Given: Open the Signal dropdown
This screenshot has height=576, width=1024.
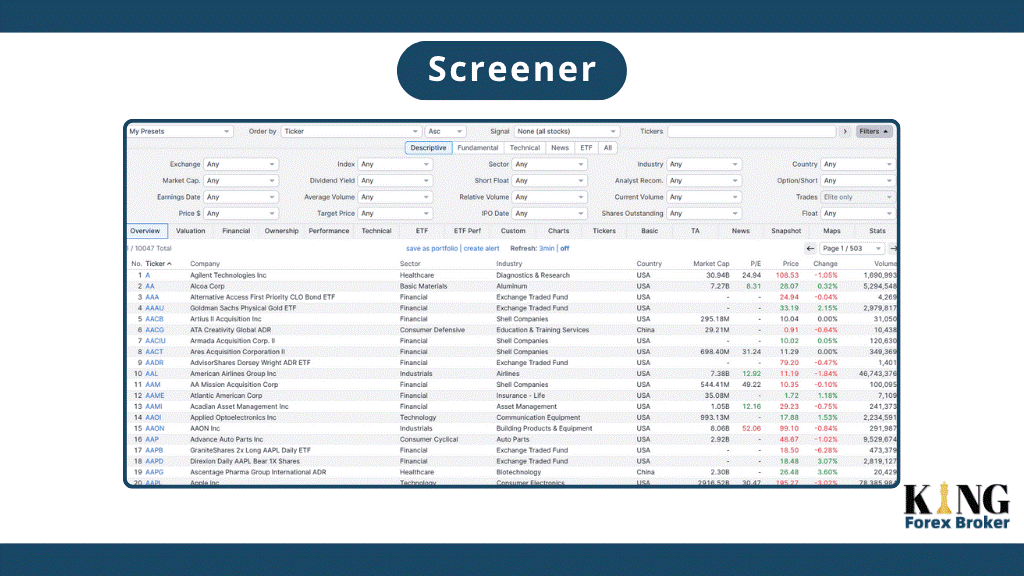Looking at the screenshot, I should (x=566, y=131).
